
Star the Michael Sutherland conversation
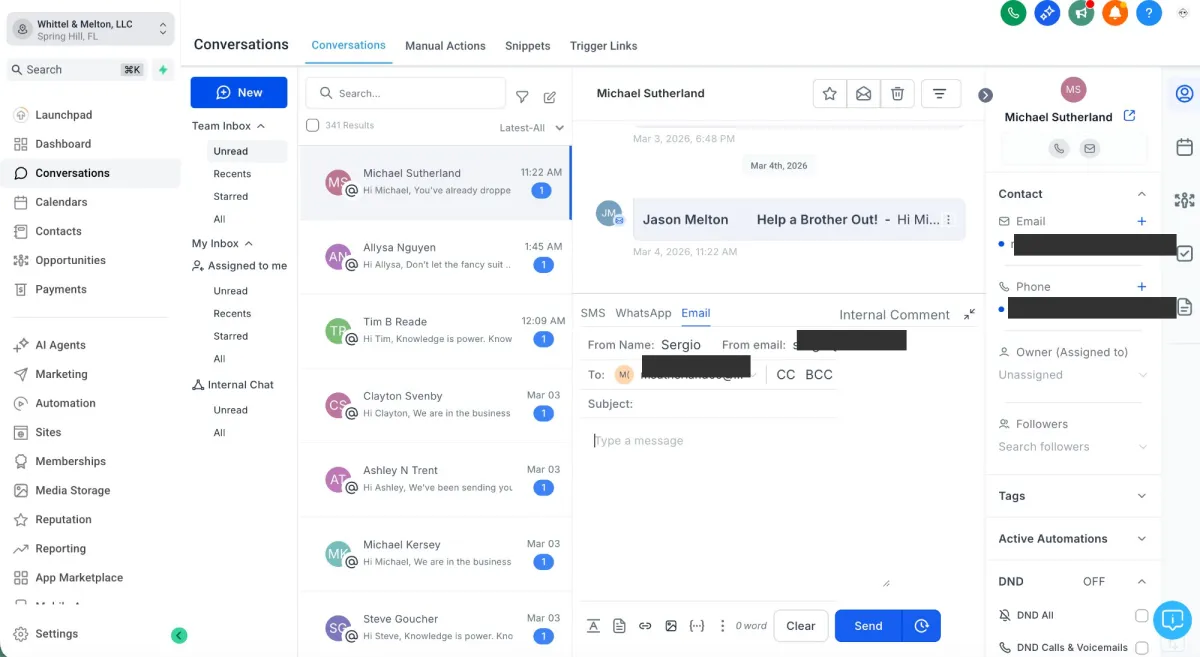(829, 93)
